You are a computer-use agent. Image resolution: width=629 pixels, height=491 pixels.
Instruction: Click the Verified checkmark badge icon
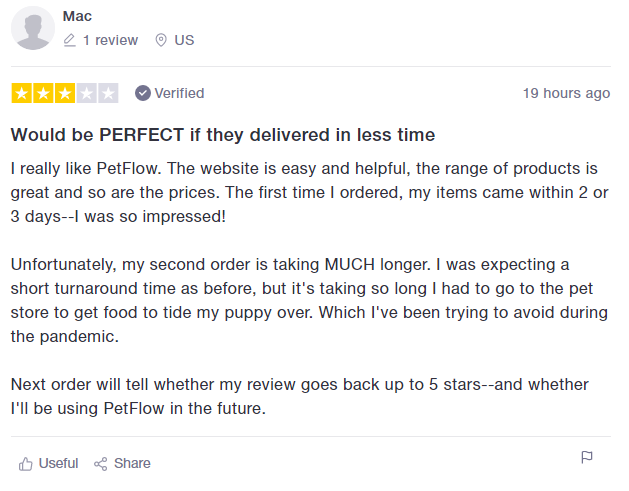coord(143,93)
